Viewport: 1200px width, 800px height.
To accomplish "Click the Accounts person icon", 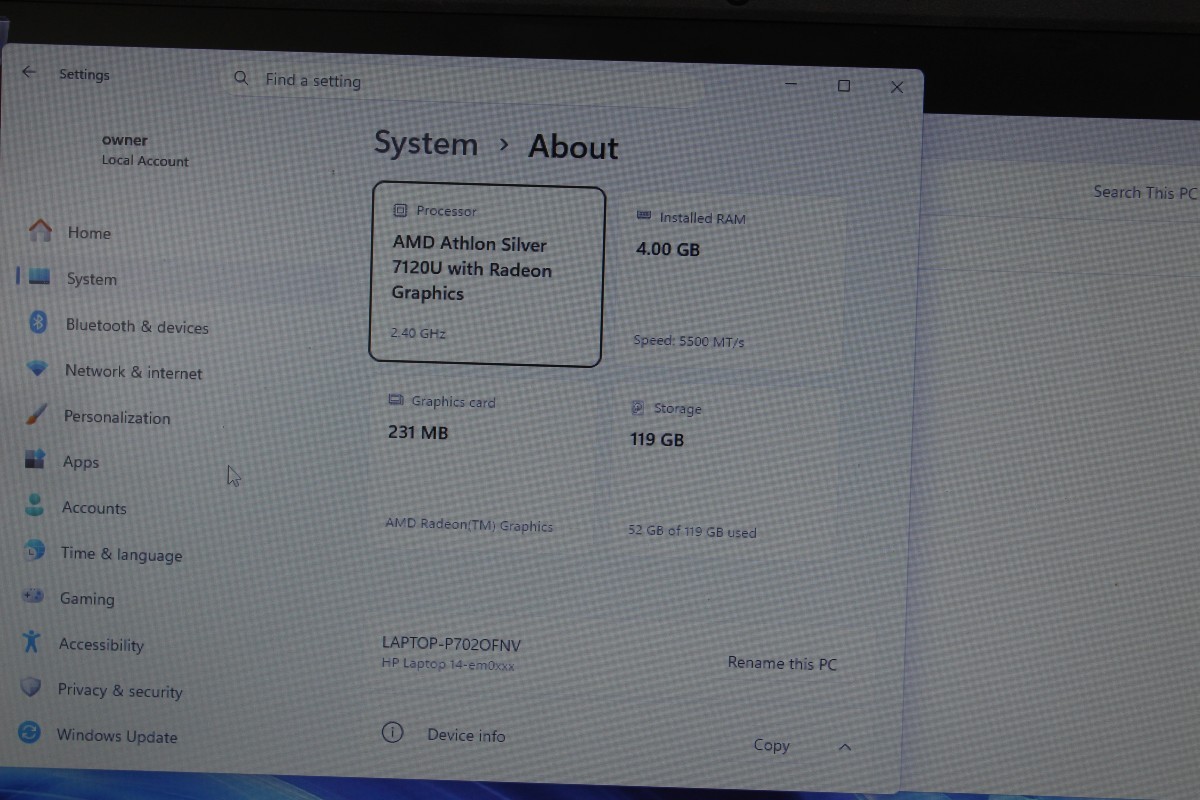I will tap(35, 505).
